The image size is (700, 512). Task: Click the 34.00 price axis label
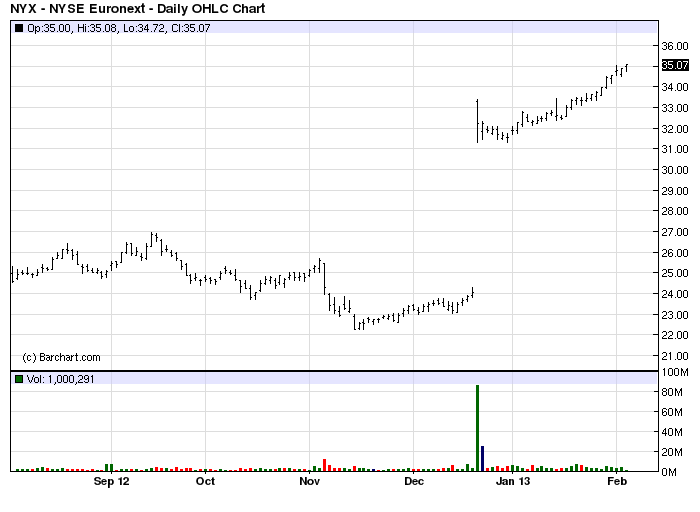675,87
